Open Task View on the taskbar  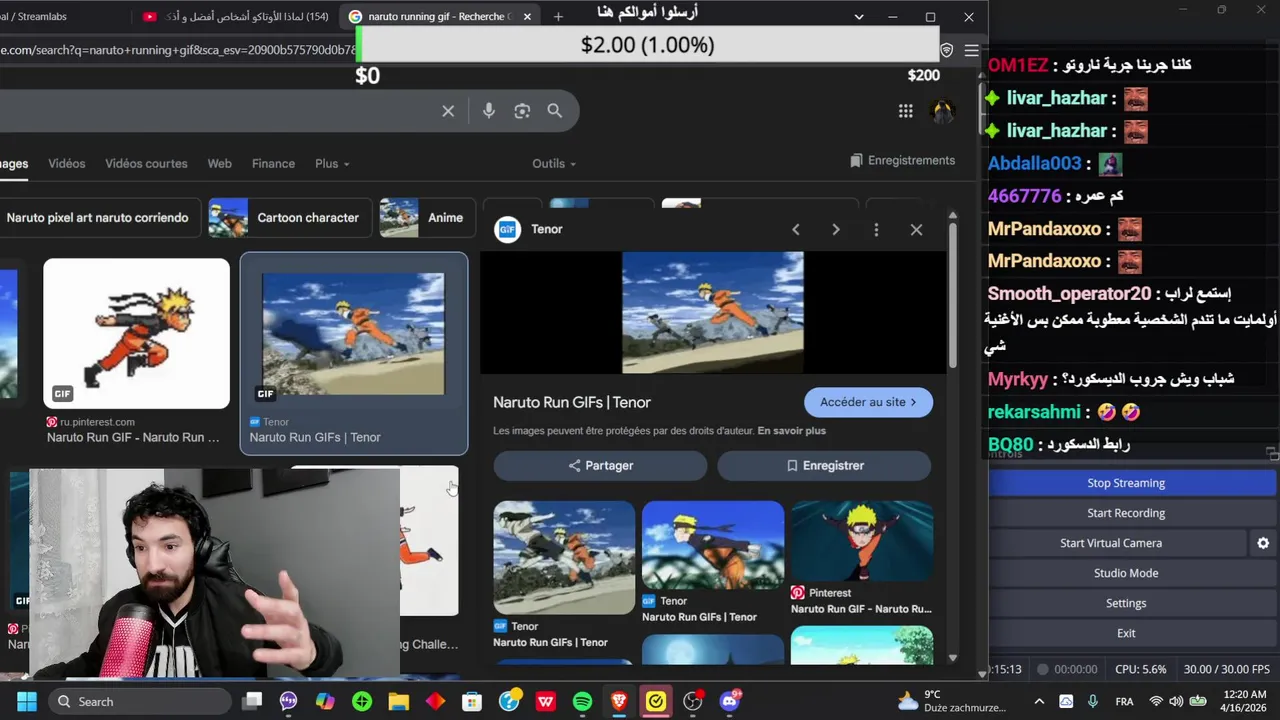pyautogui.click(x=252, y=701)
